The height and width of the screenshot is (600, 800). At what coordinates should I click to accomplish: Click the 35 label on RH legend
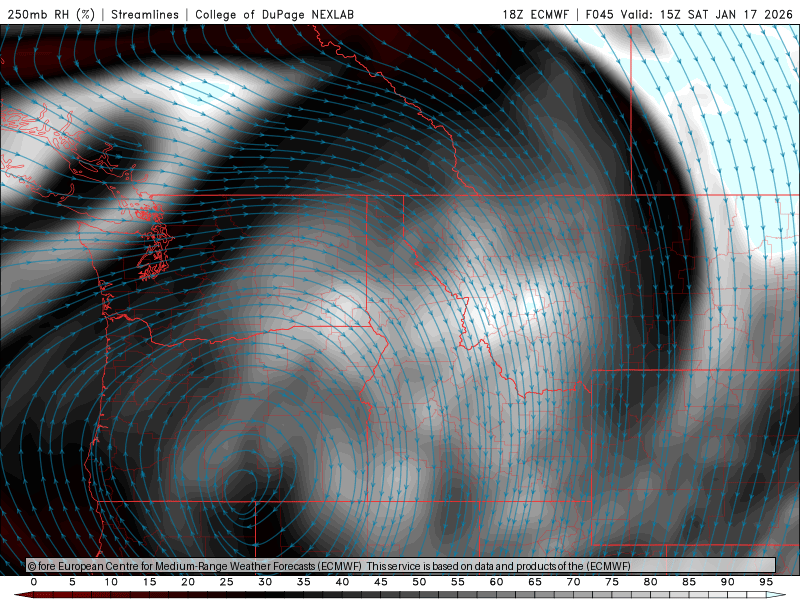tap(304, 582)
